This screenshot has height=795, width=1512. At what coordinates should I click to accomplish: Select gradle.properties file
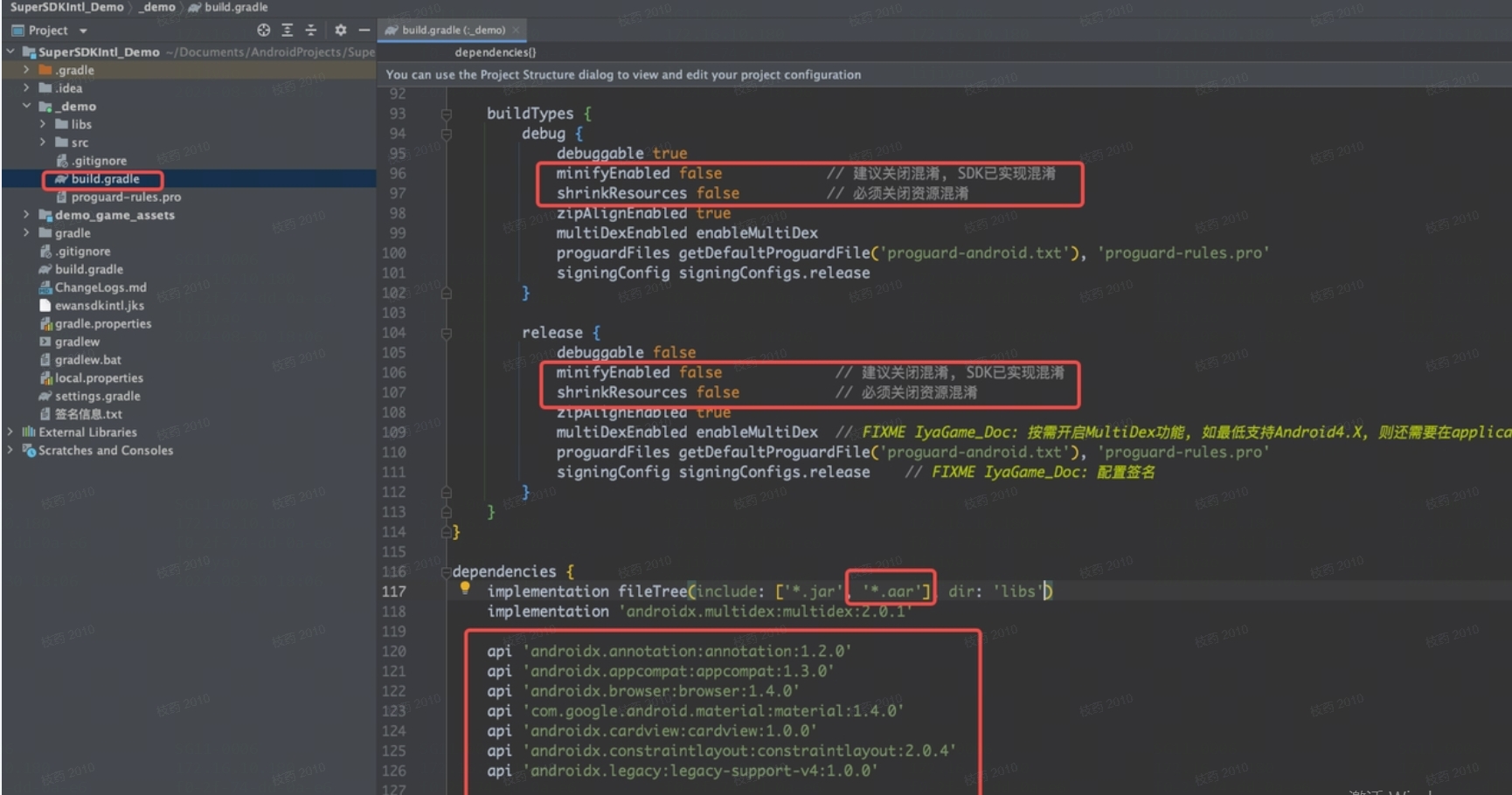point(95,323)
